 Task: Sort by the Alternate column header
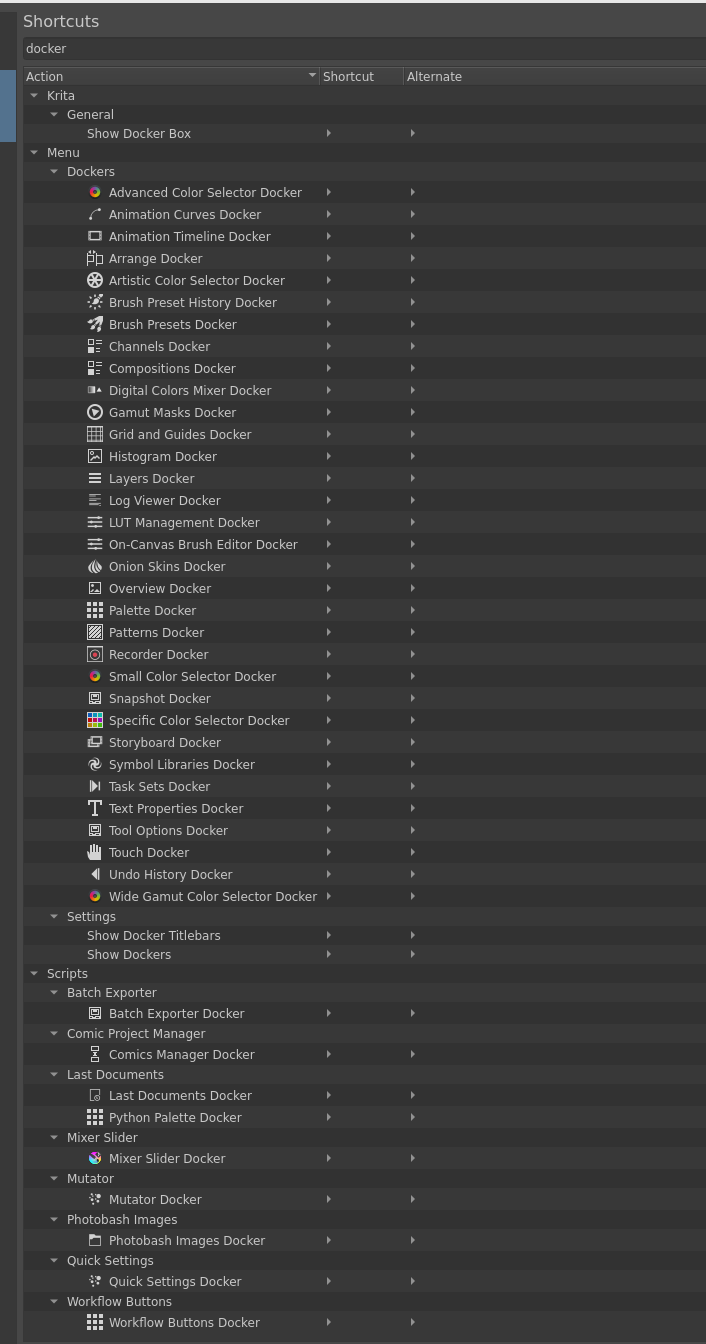click(x=555, y=76)
